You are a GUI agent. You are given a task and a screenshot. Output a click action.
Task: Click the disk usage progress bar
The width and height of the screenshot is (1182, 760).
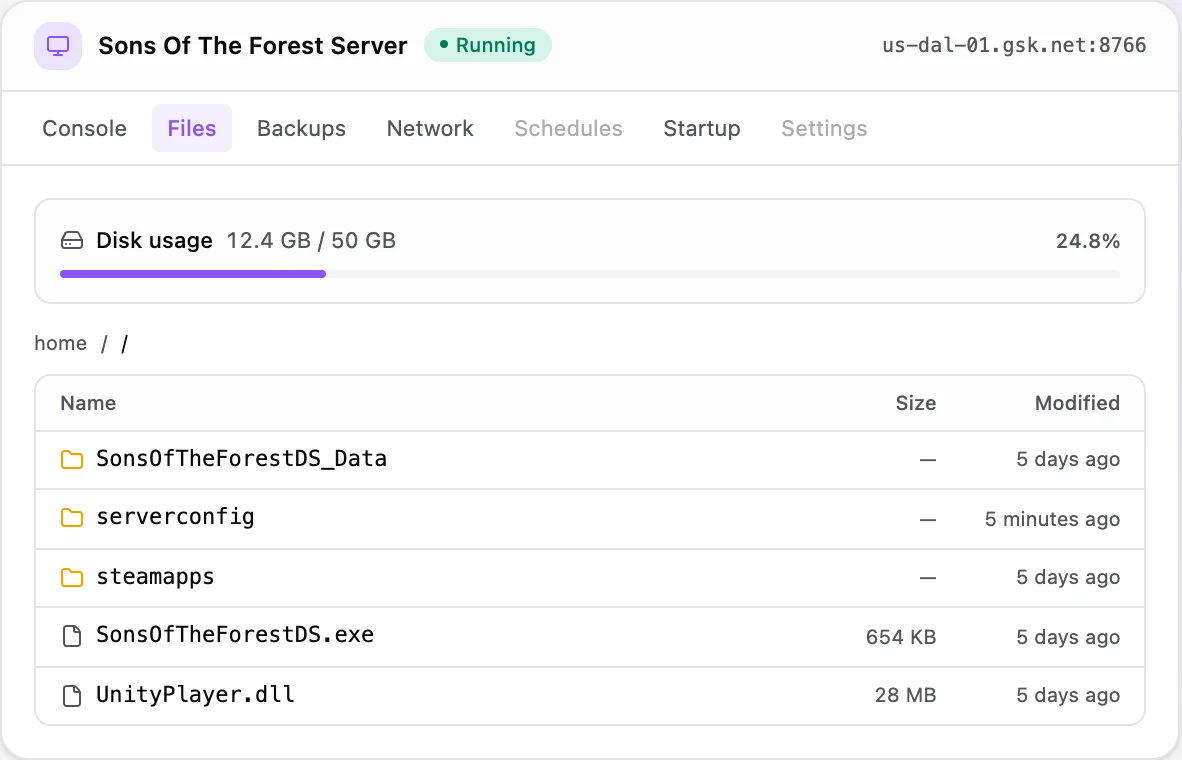click(x=590, y=274)
